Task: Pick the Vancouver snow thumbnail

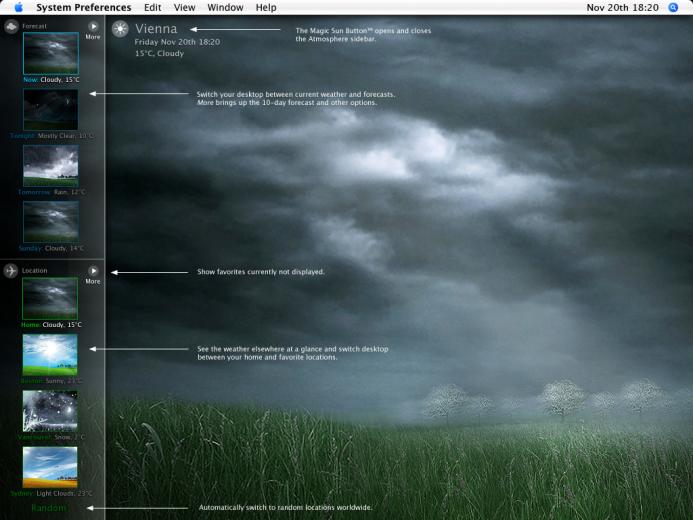Action: (50, 410)
